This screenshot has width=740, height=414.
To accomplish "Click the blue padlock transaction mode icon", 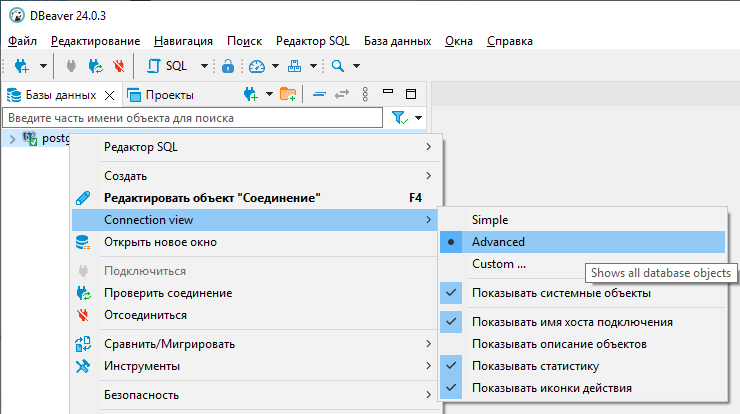I will (x=228, y=66).
